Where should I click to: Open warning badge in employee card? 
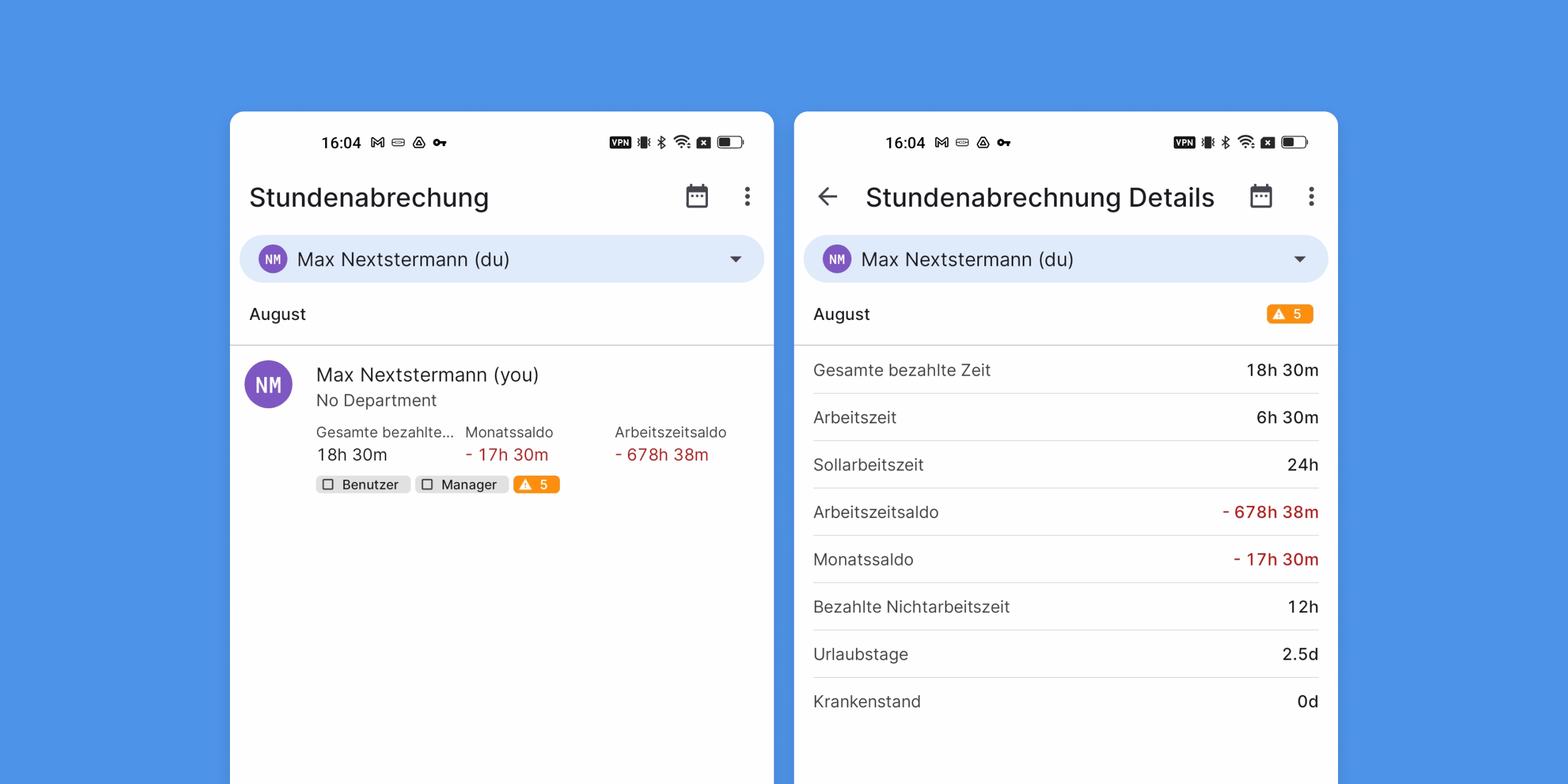[536, 484]
